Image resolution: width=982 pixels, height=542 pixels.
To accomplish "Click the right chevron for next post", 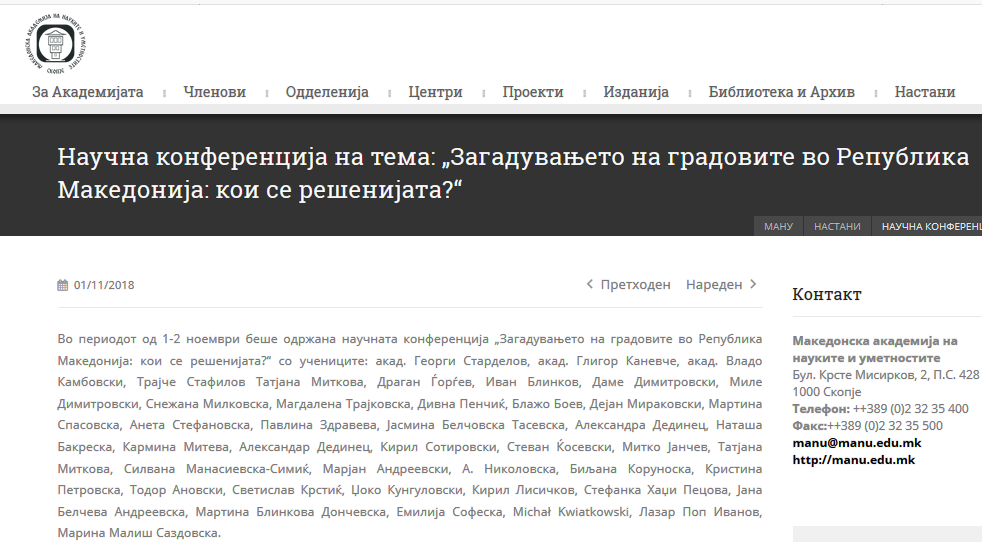I will [x=753, y=284].
